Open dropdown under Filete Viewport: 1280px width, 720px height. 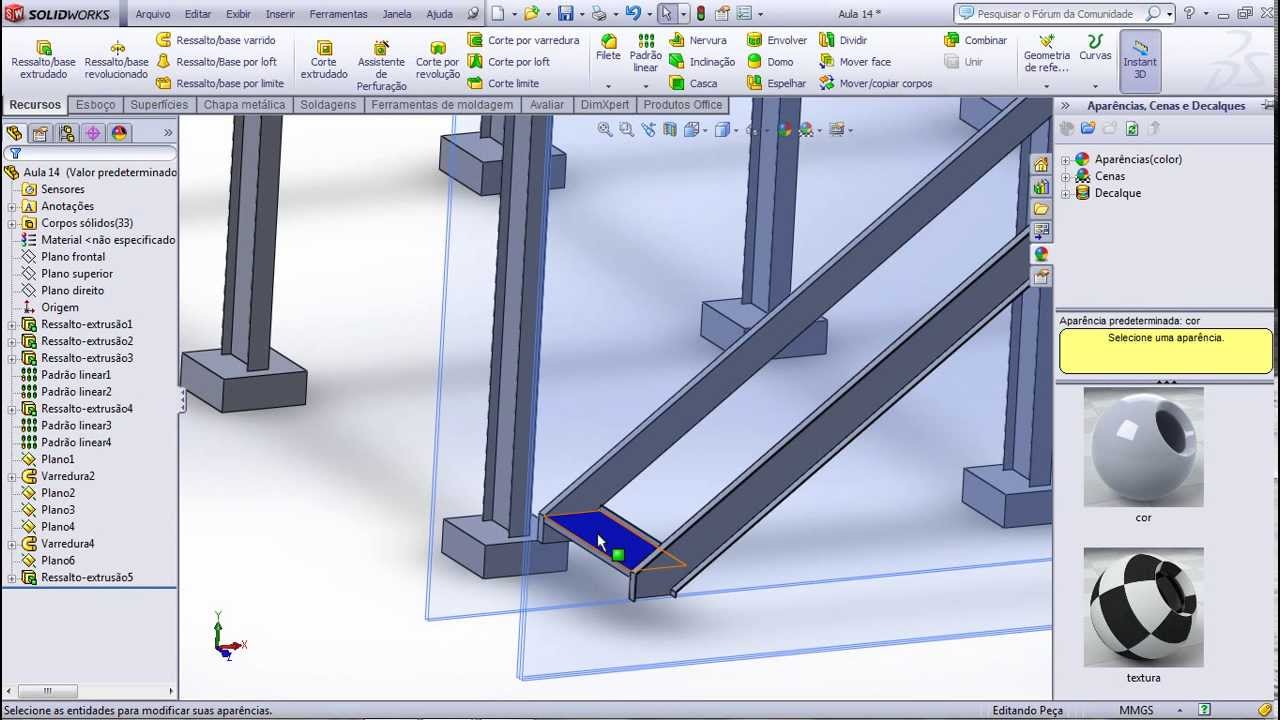(608, 86)
